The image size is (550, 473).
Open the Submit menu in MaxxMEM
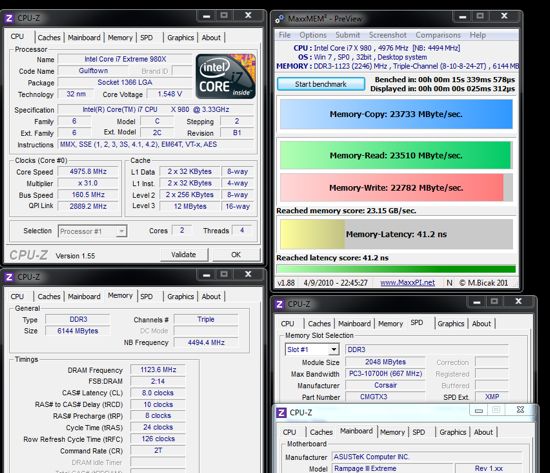[x=348, y=35]
